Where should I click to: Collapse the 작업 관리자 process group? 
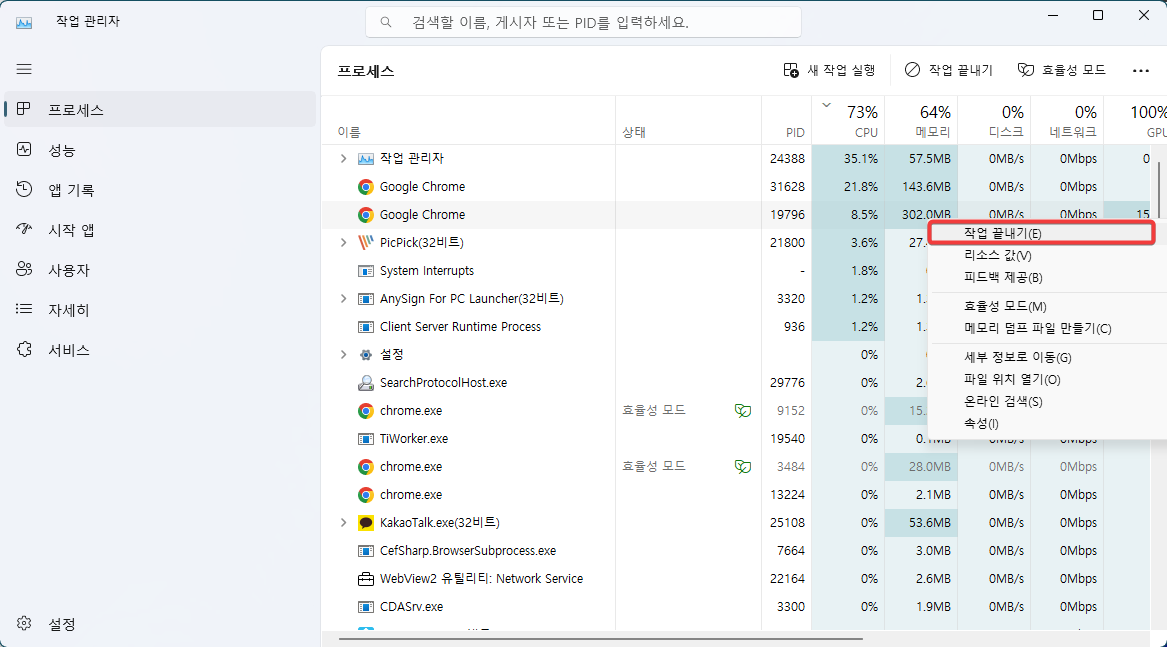point(345,158)
